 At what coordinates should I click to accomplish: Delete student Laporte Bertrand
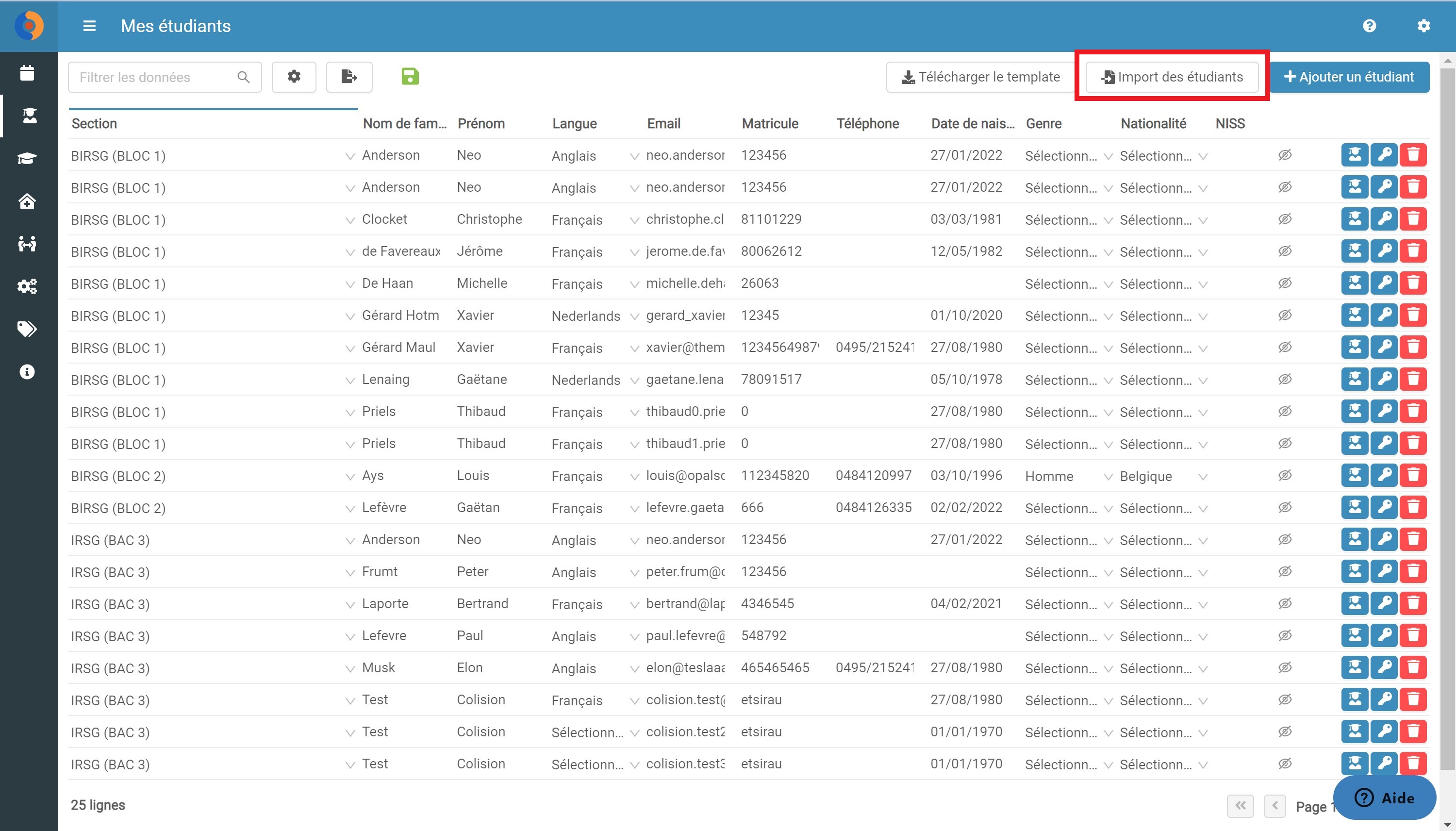[x=1413, y=603]
